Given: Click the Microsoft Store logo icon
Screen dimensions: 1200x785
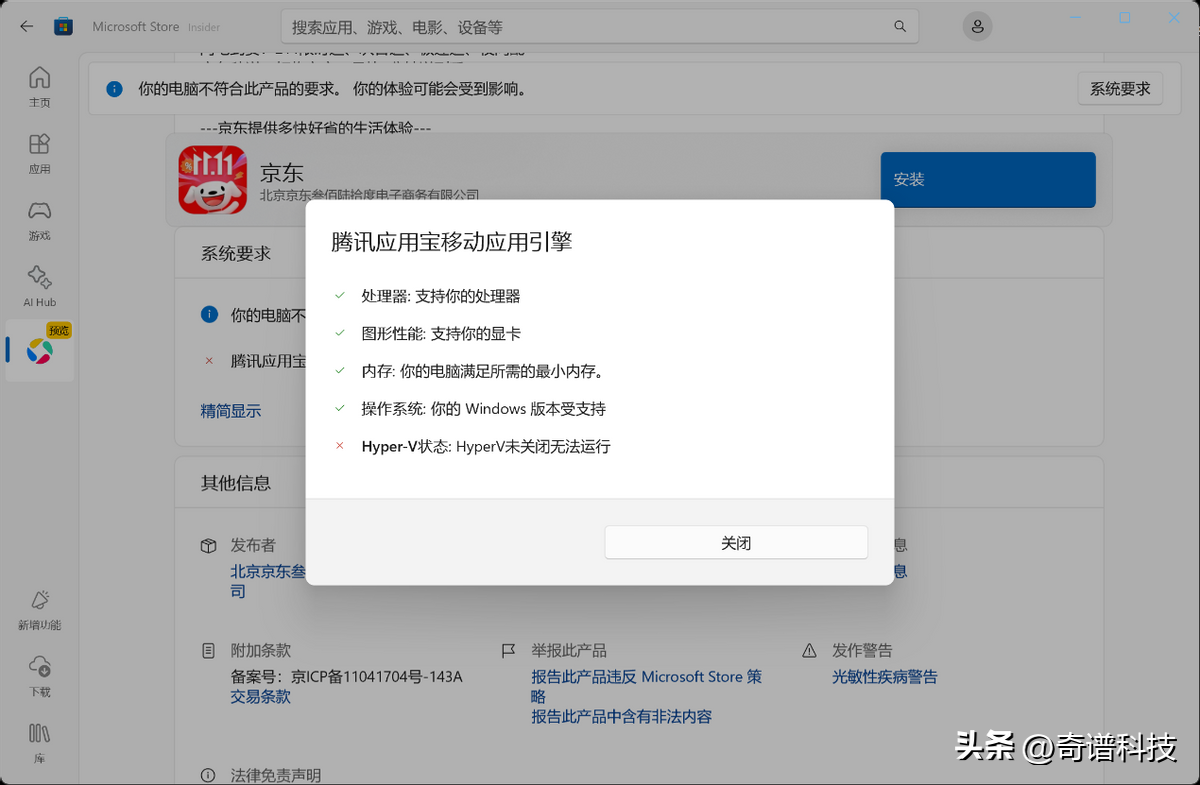Looking at the screenshot, I should (x=63, y=27).
